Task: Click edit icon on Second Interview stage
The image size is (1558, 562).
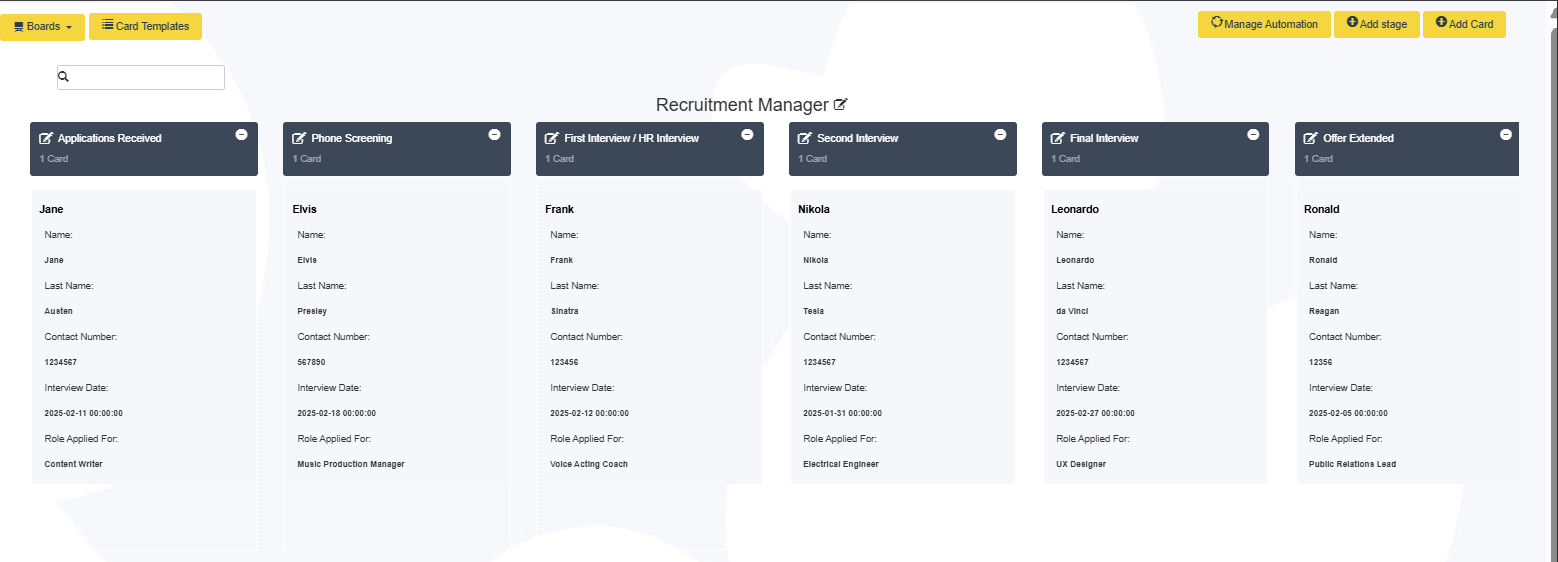Action: pos(805,138)
